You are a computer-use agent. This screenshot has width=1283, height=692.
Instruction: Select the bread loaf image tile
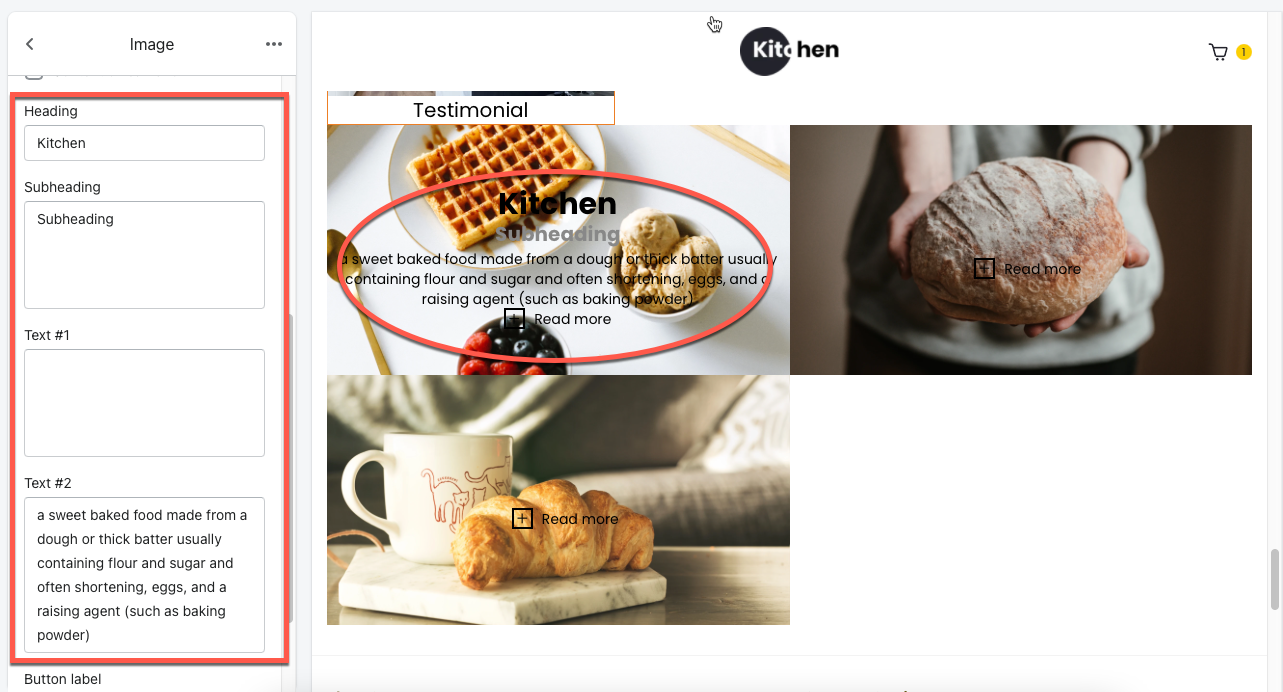coord(1021,250)
